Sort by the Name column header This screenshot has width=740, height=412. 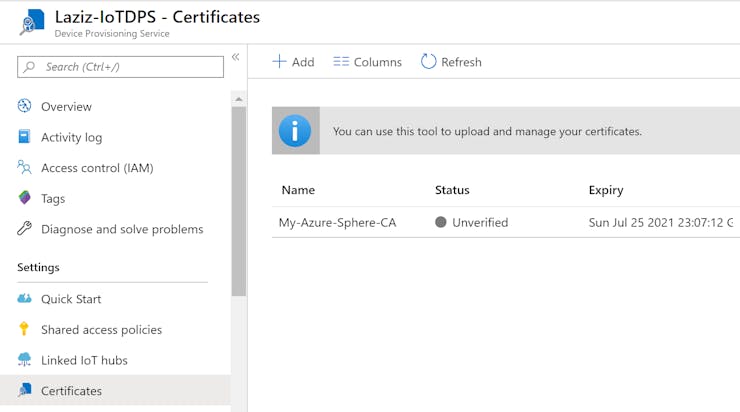pyautogui.click(x=298, y=190)
